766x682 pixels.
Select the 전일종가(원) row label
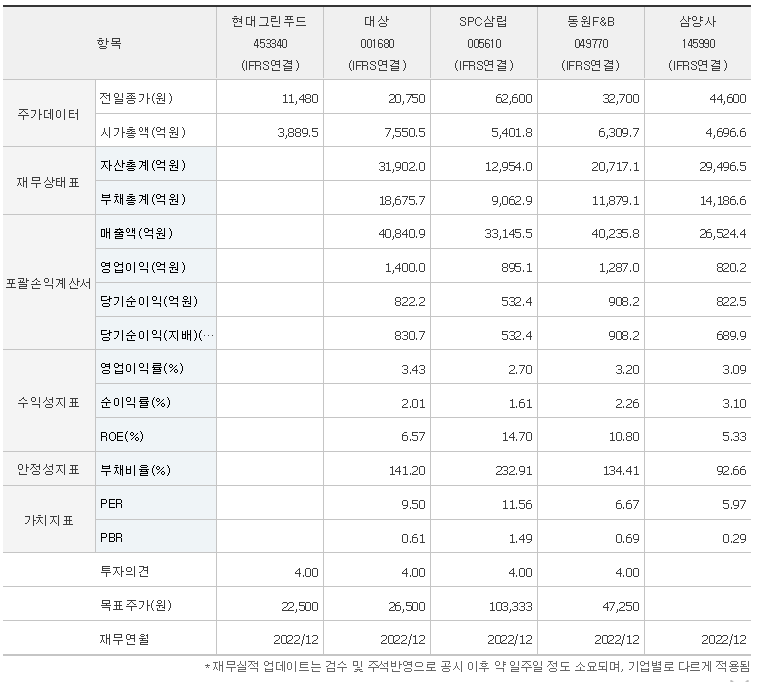click(x=136, y=98)
